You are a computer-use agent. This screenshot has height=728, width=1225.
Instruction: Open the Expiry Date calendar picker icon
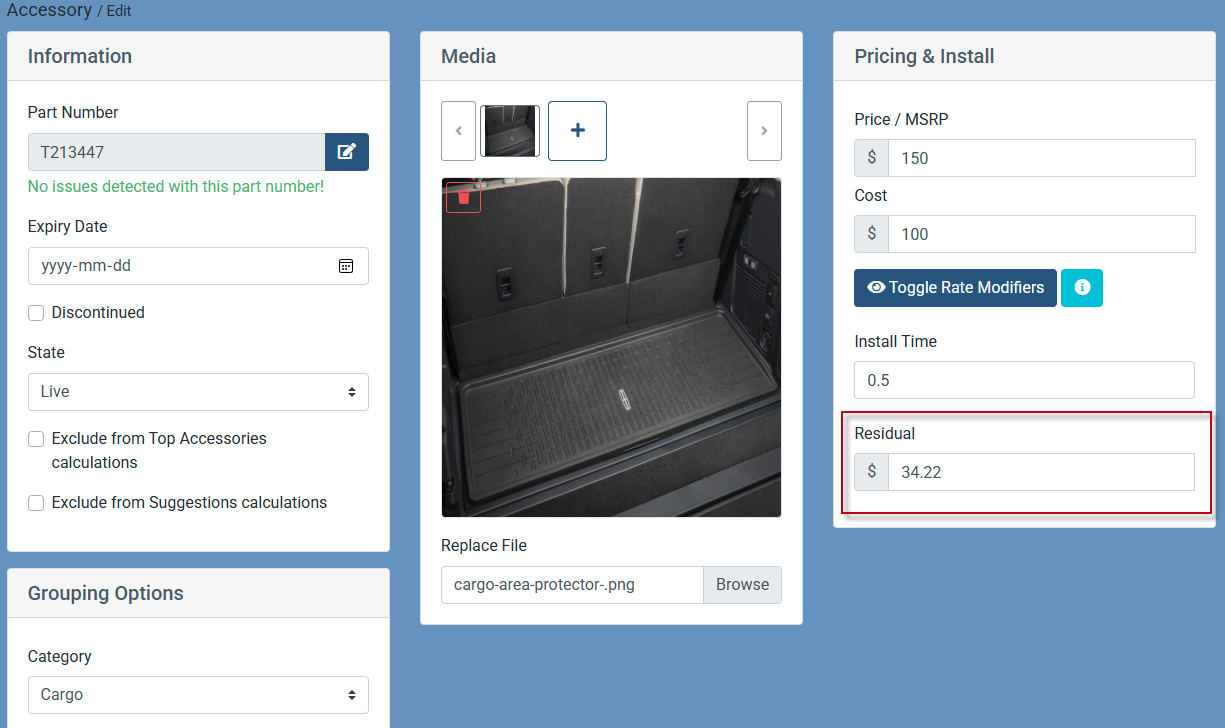(345, 266)
